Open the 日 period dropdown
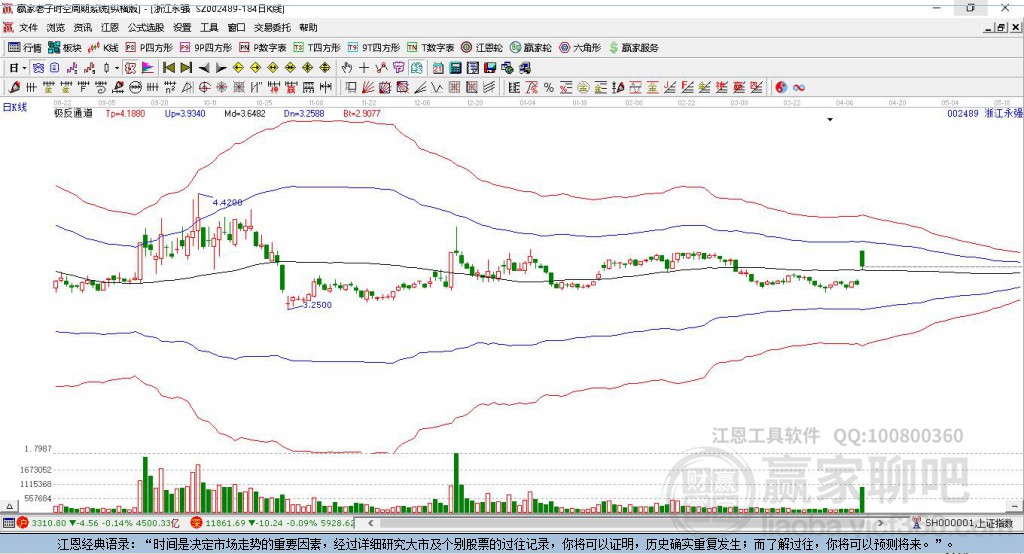 point(18,68)
